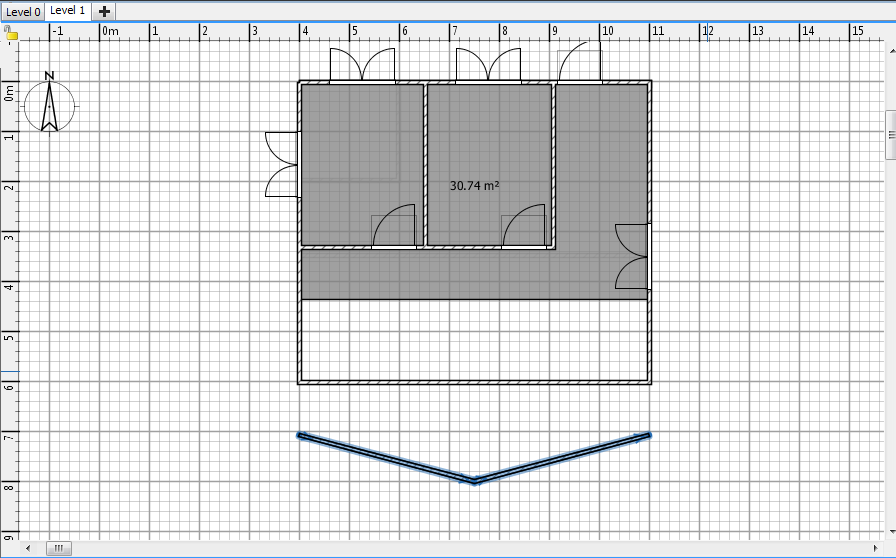Select the north compass rose
Screen dimensions: 896x558
coord(49,102)
